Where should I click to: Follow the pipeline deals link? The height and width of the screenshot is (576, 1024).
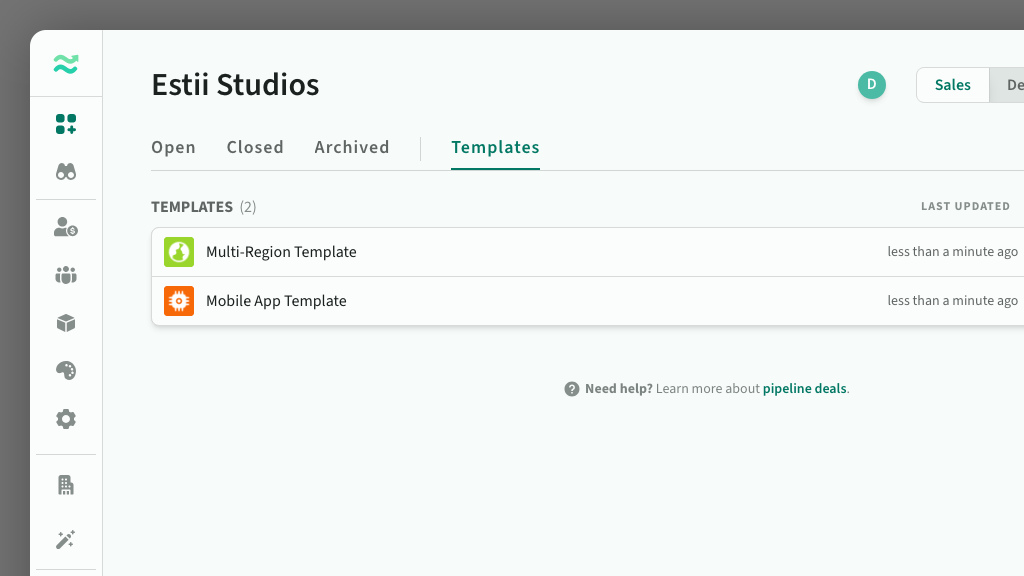tap(804, 389)
